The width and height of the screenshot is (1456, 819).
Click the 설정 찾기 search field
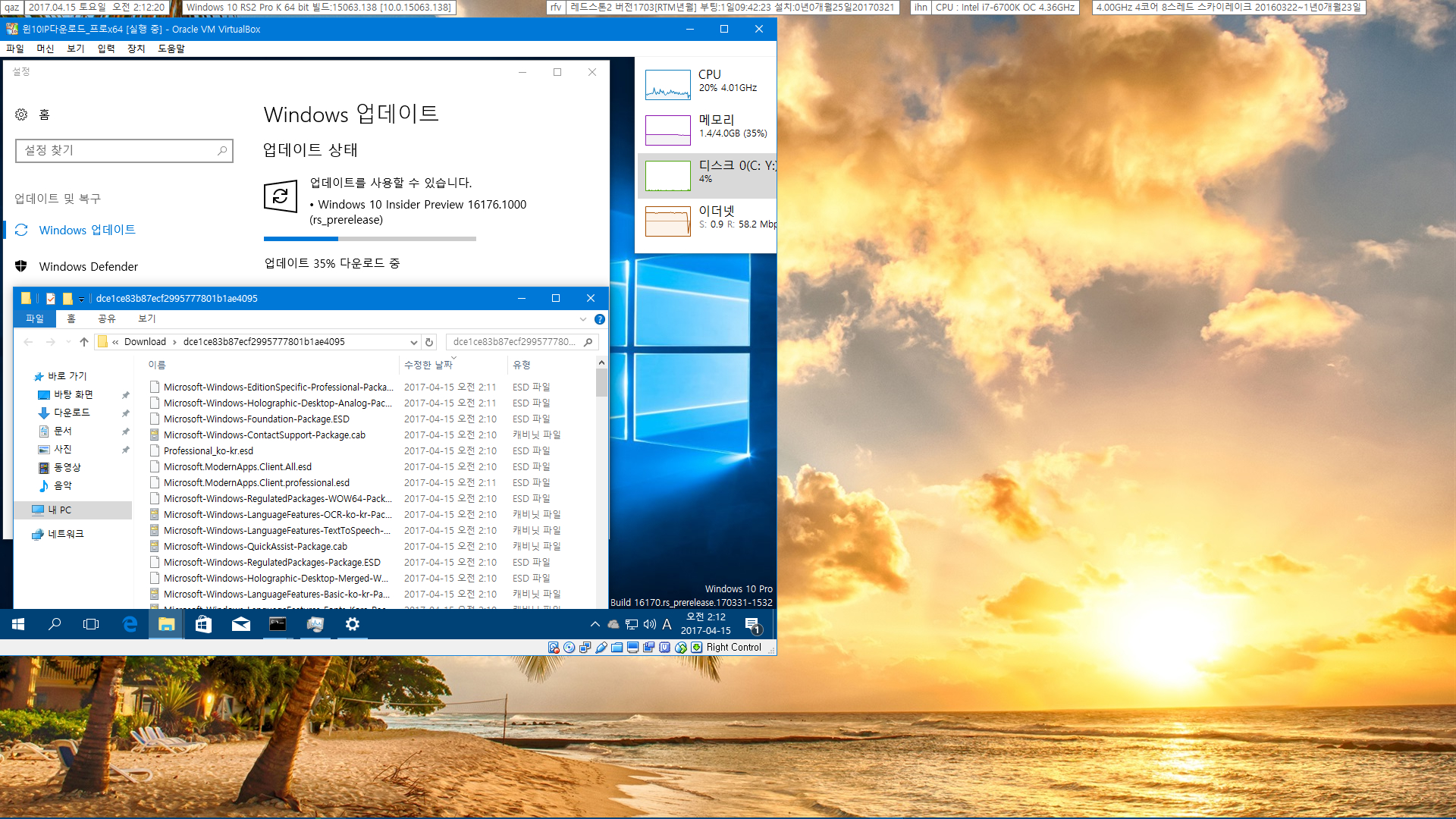[124, 151]
